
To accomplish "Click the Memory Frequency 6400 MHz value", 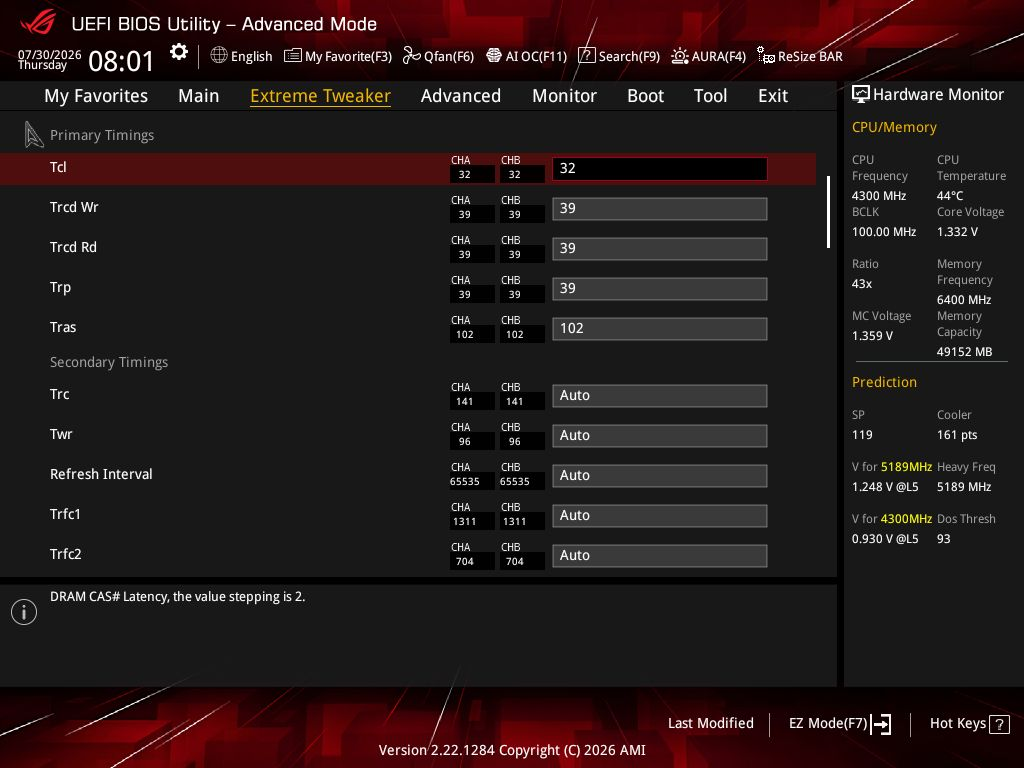I will [964, 300].
